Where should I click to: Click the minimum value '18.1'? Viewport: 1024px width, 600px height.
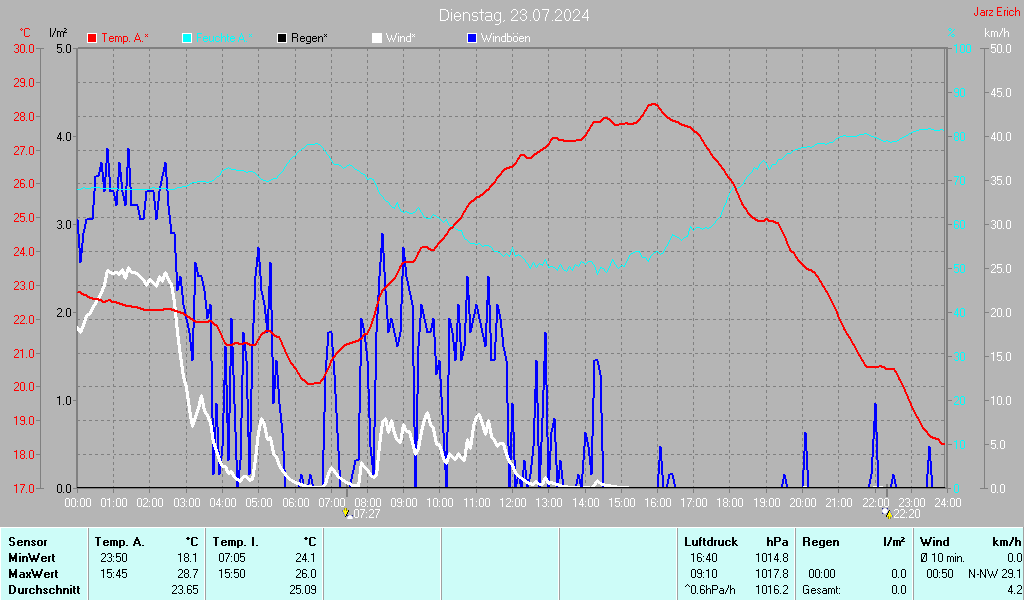pyautogui.click(x=188, y=558)
